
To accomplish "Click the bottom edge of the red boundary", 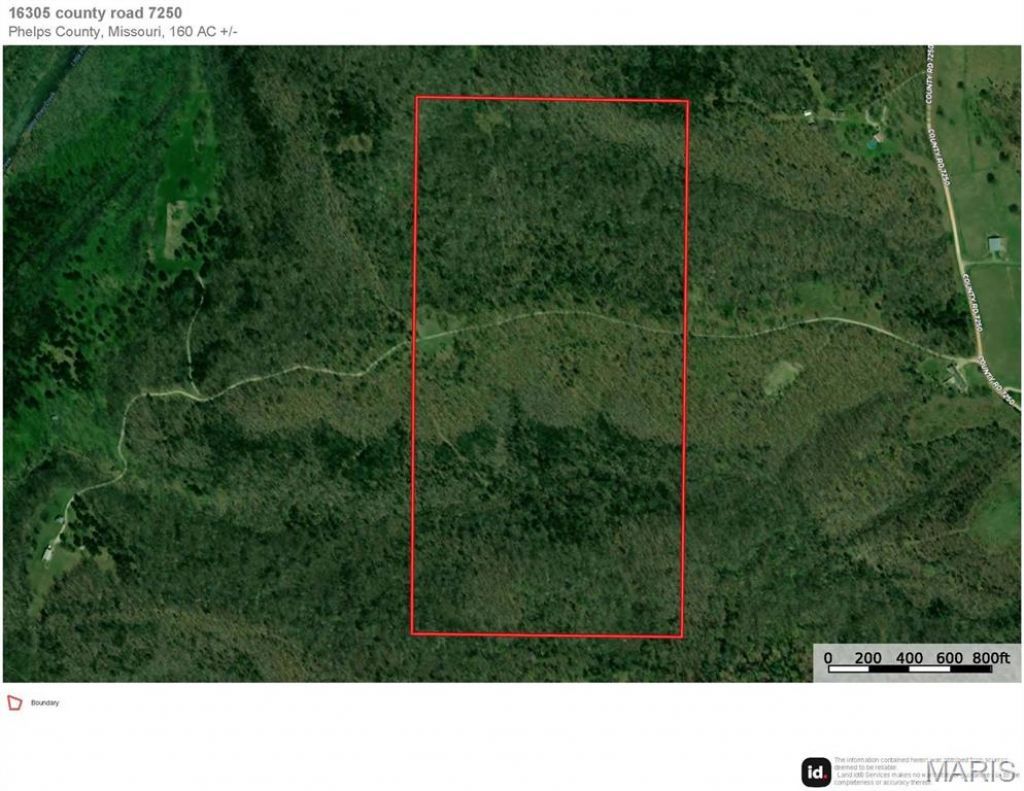I will coord(547,635).
